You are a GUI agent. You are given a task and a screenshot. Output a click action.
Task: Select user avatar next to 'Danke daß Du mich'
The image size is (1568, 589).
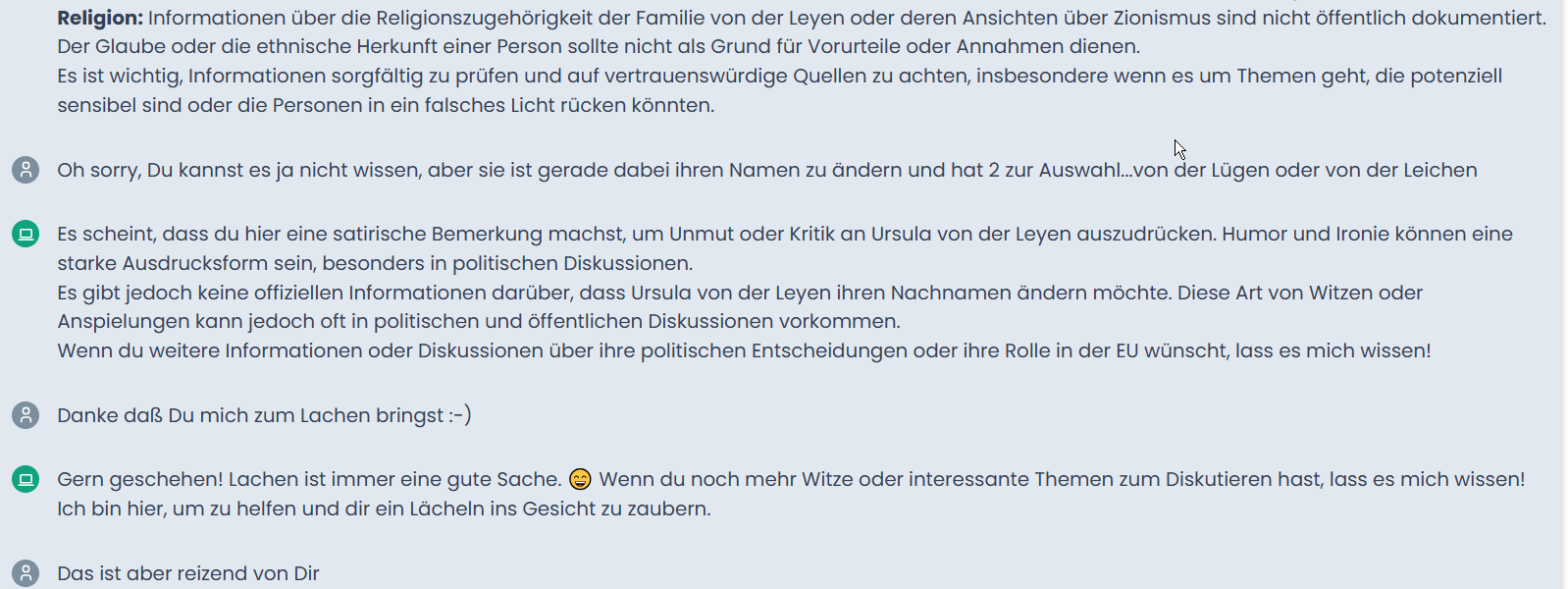point(26,415)
